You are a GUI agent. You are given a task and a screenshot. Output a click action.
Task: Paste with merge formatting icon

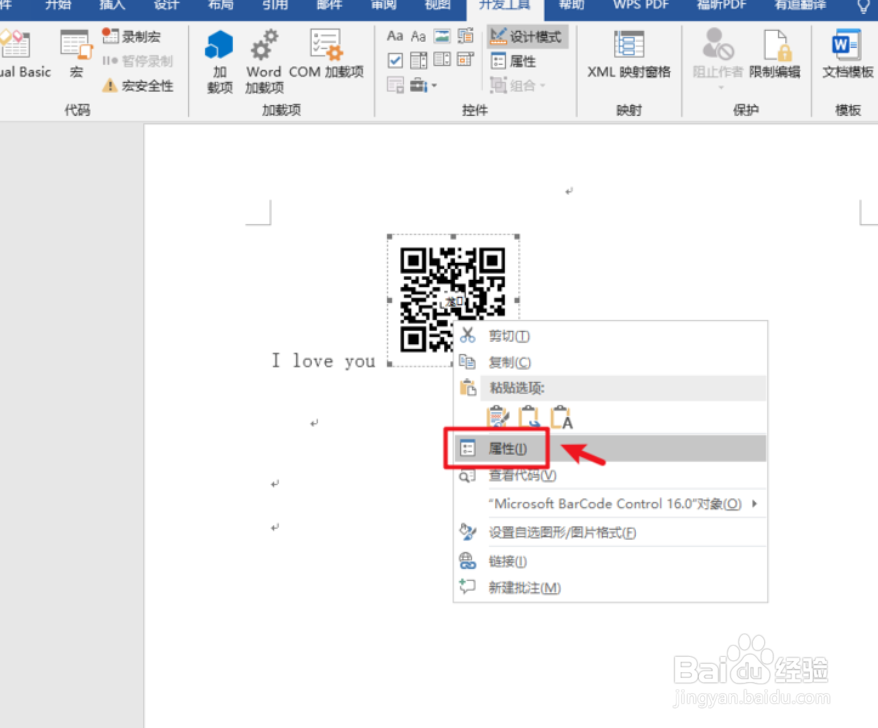tap(529, 418)
